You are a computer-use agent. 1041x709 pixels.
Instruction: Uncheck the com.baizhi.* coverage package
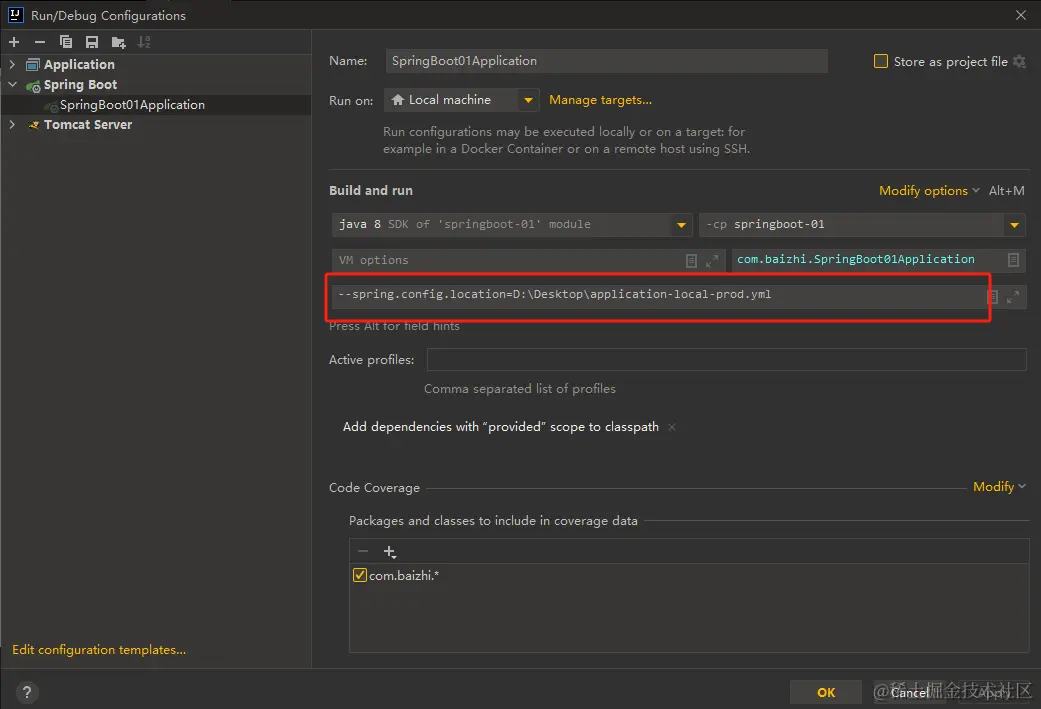pos(360,575)
